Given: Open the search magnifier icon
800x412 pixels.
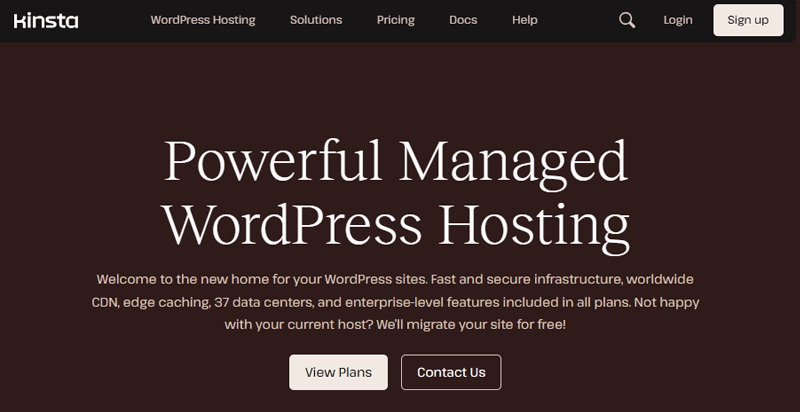Looking at the screenshot, I should click(x=627, y=20).
